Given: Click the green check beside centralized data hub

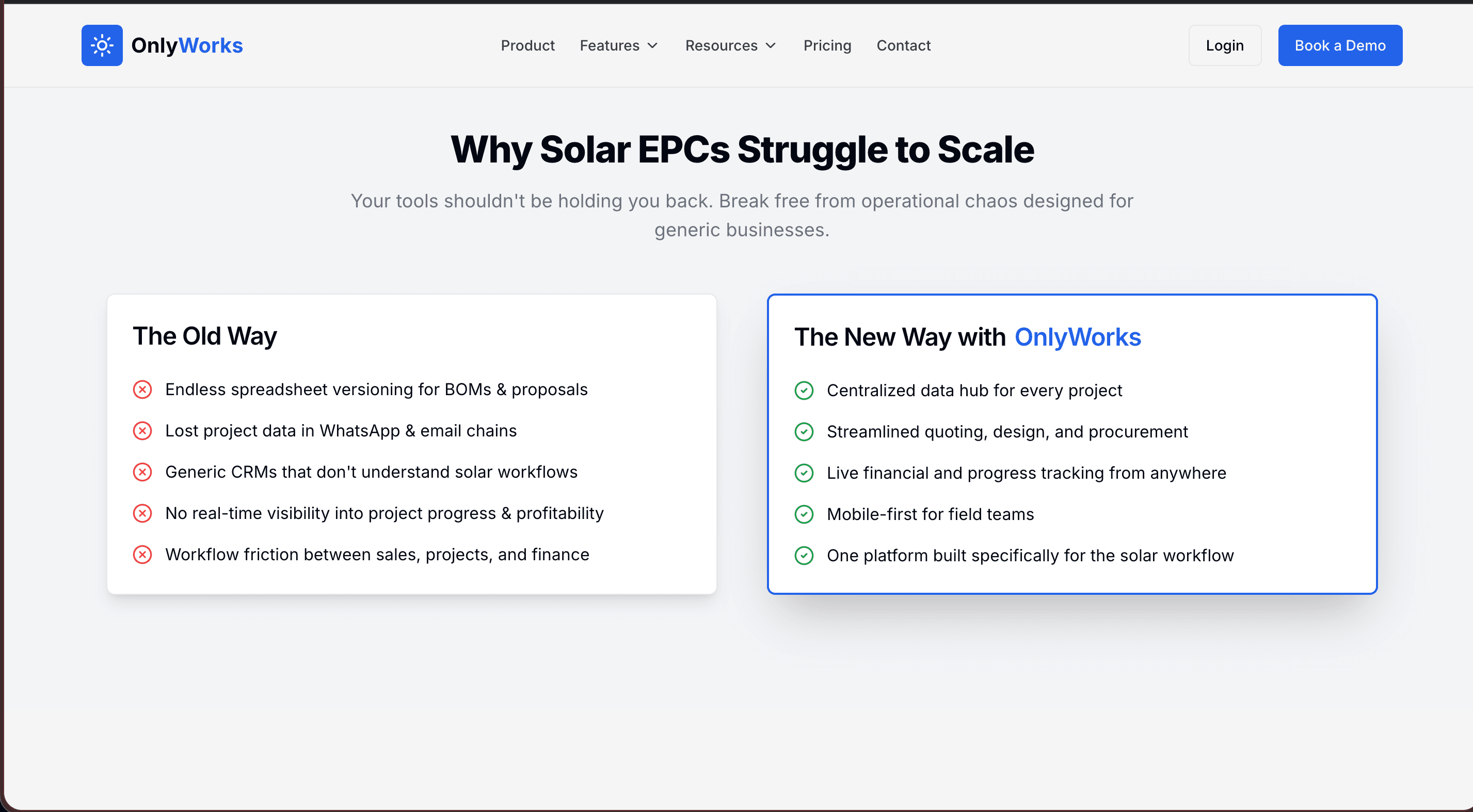Looking at the screenshot, I should [x=804, y=391].
